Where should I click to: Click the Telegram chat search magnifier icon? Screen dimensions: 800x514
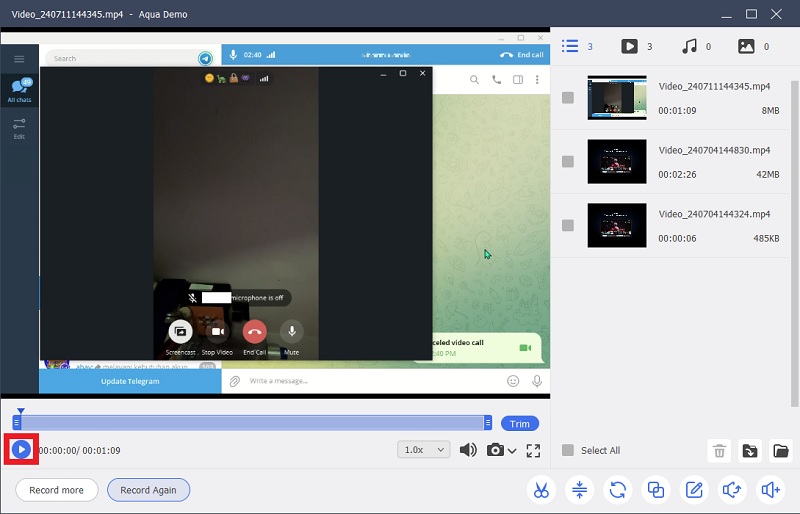click(474, 80)
